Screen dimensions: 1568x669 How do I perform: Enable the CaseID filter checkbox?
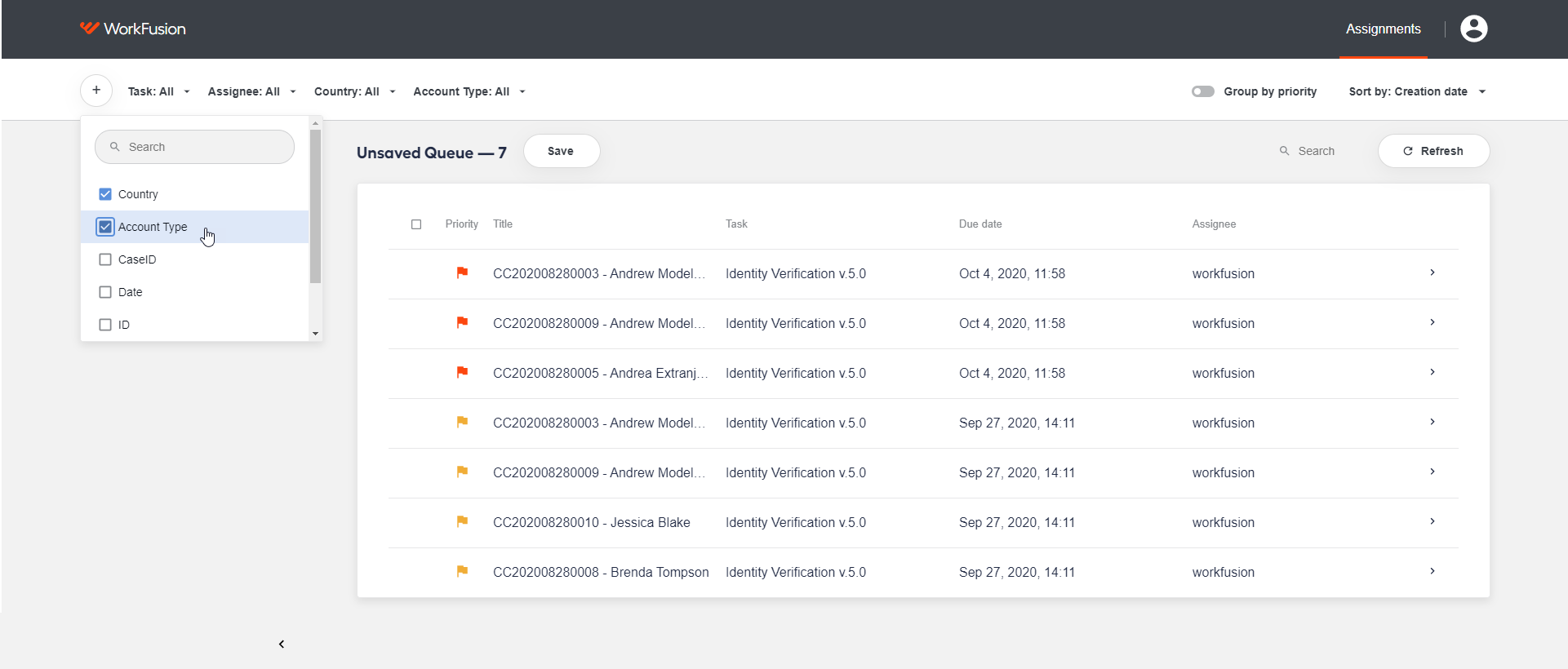(105, 259)
